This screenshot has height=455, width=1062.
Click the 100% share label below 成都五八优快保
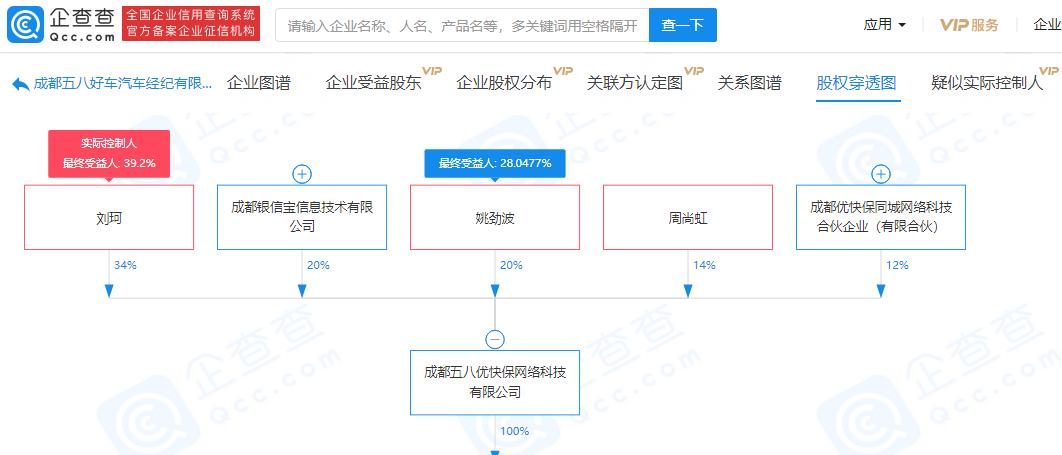(x=515, y=431)
